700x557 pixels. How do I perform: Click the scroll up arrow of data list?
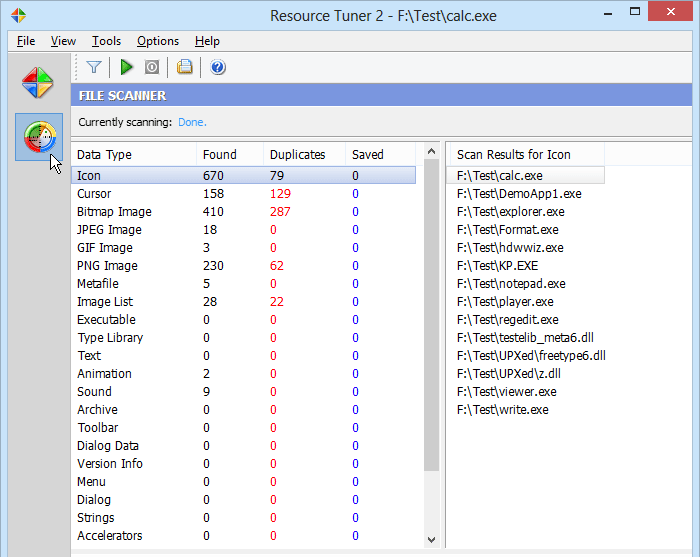(x=431, y=153)
